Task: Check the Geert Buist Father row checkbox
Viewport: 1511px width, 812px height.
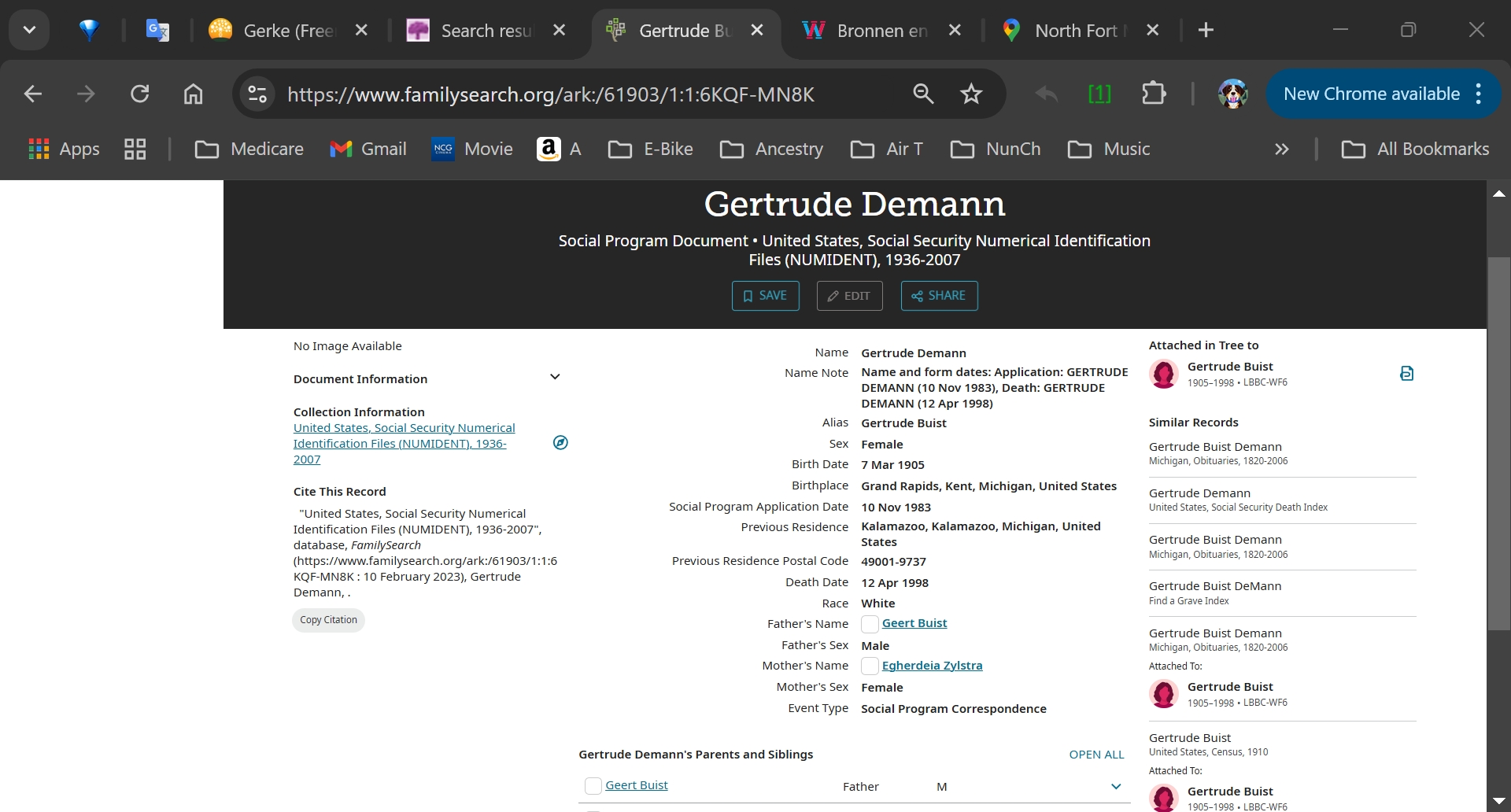Action: pyautogui.click(x=593, y=786)
